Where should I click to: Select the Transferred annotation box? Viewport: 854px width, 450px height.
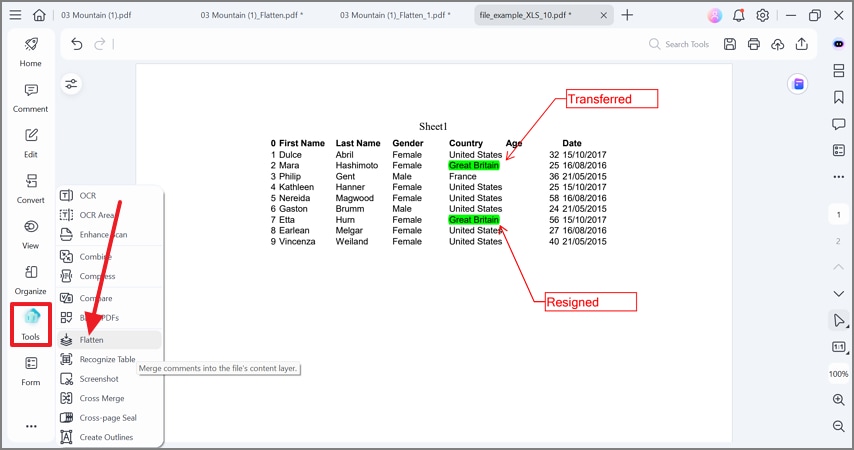tap(612, 99)
